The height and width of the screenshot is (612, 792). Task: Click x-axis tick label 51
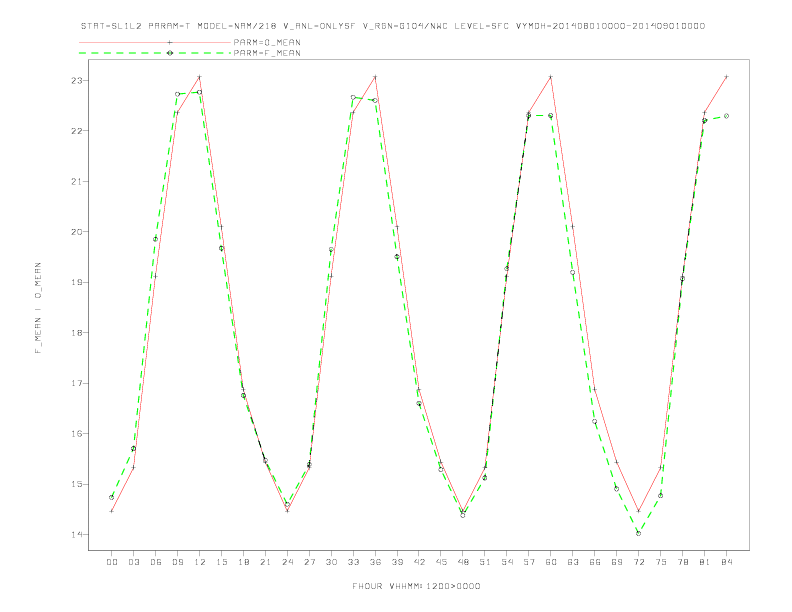[x=485, y=562]
